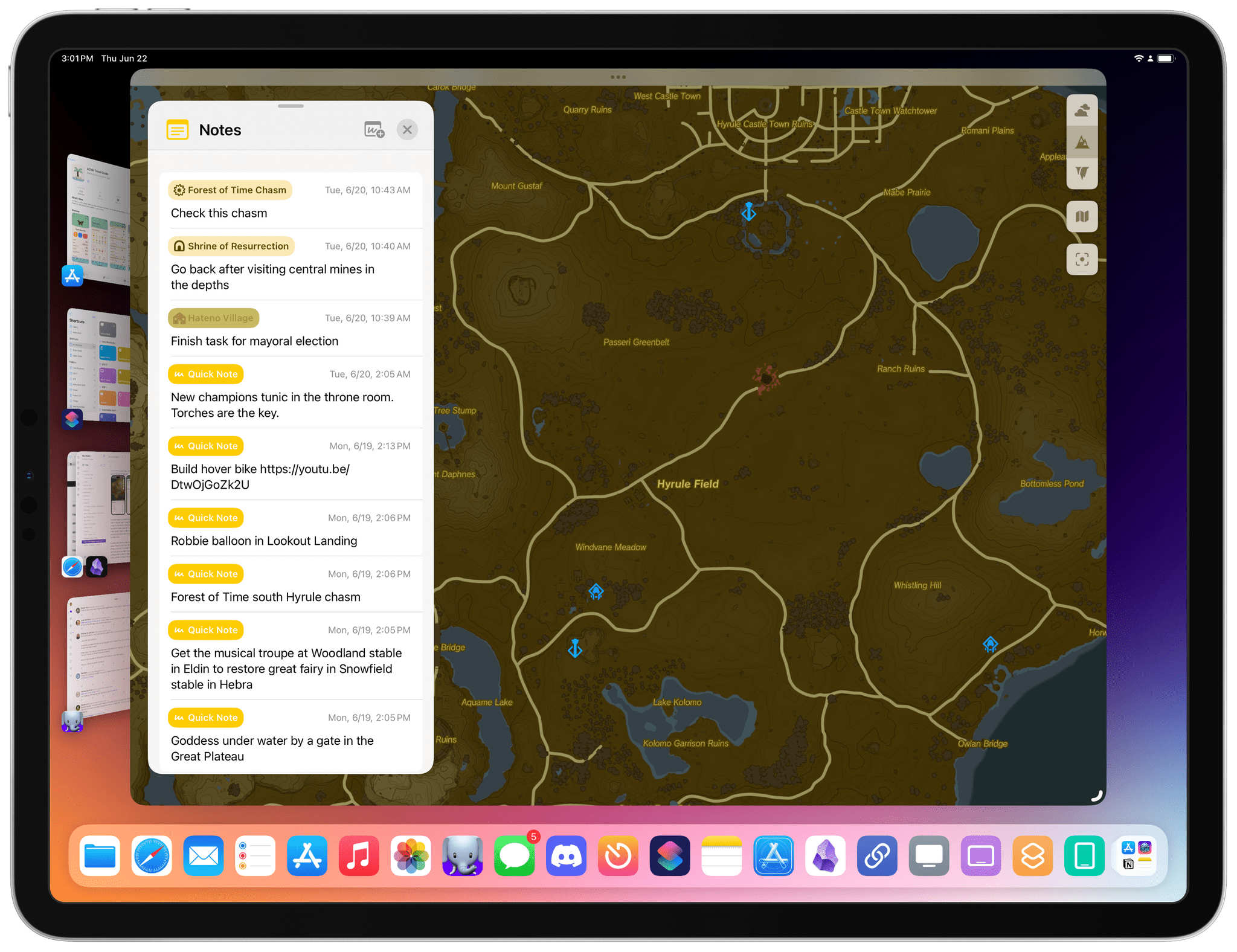Open Messages with 5 unread badge

515,856
